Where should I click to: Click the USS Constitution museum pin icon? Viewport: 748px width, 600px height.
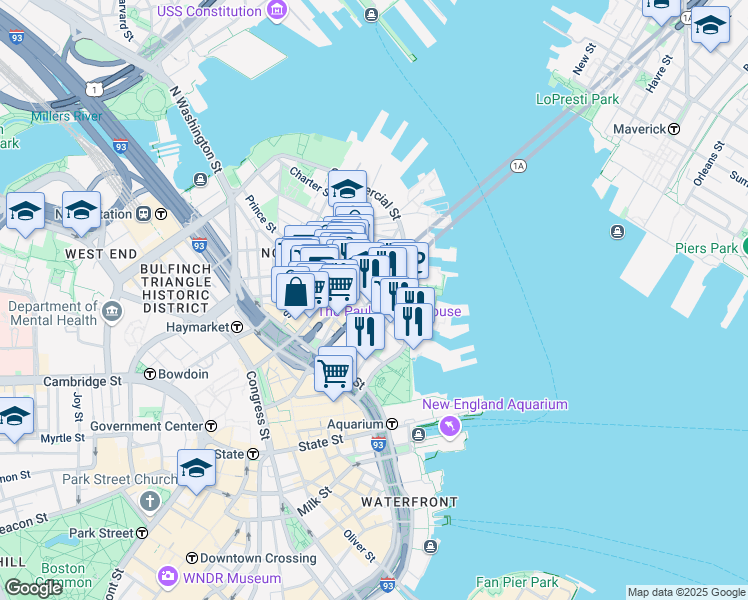point(277,11)
